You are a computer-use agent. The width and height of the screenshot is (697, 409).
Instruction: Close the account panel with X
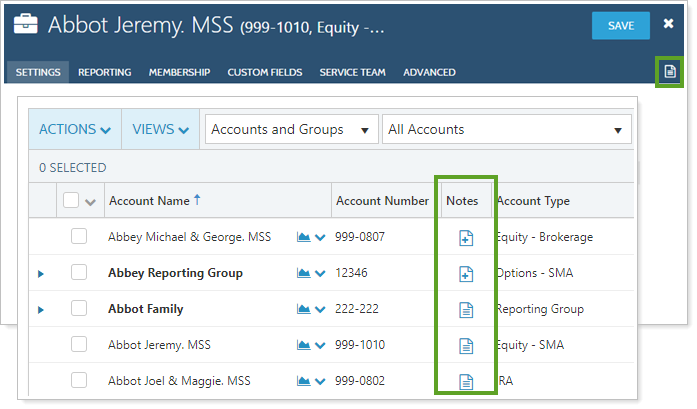coord(669,24)
